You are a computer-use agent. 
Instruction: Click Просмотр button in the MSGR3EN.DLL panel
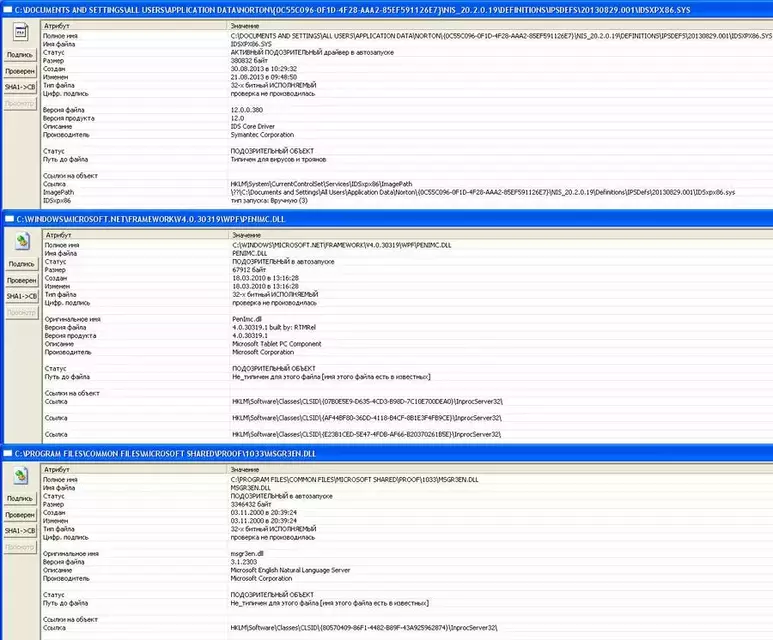click(20, 547)
